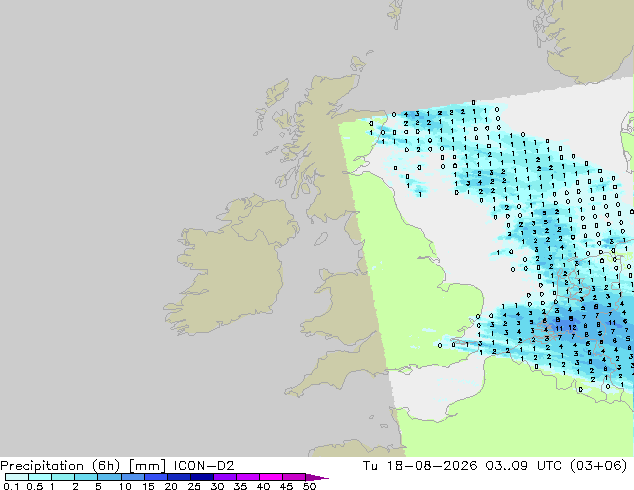Pick the 15–20 mm legend color swatch
Screen dimensions: 634x490
156,477
